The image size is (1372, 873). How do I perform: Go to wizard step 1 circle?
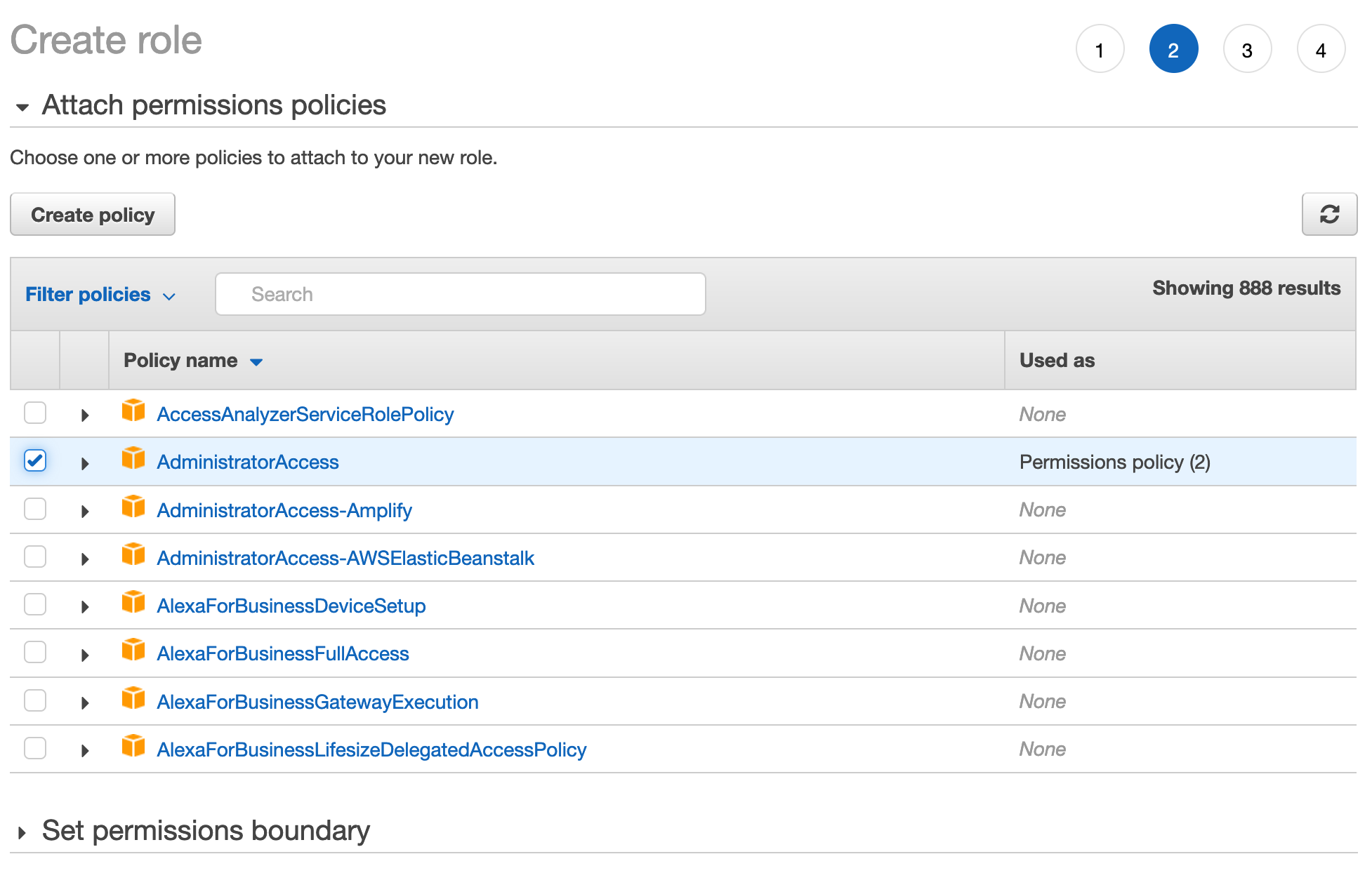pyautogui.click(x=1099, y=50)
